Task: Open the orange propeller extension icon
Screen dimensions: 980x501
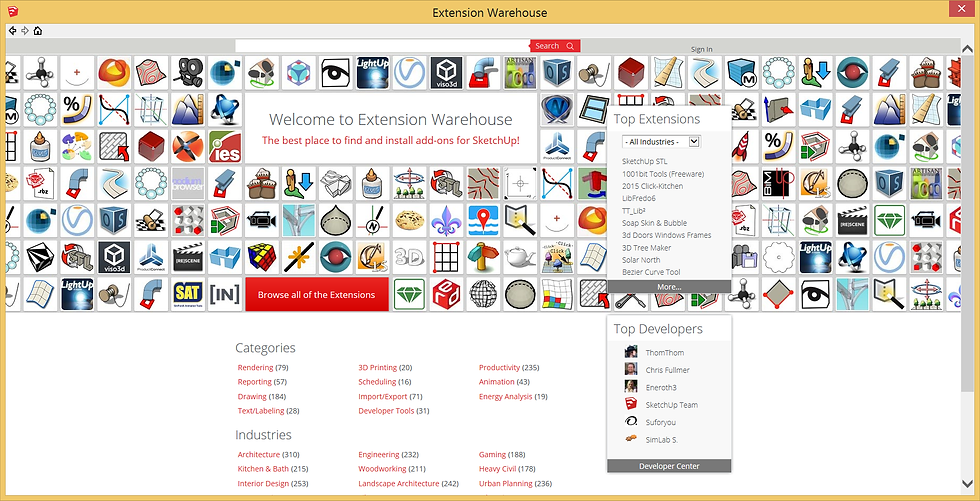Action: (x=188, y=147)
